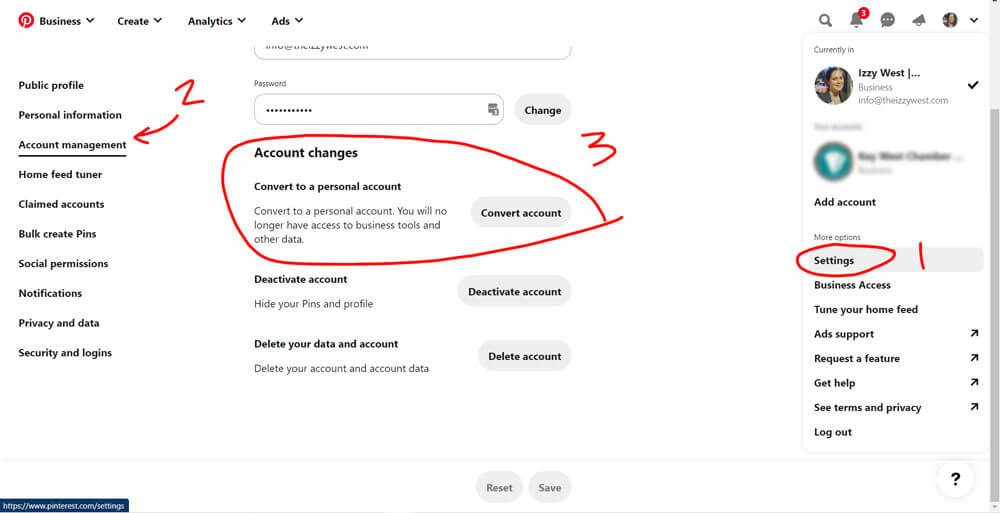
Task: Click the Deactivate account button
Action: [515, 292]
